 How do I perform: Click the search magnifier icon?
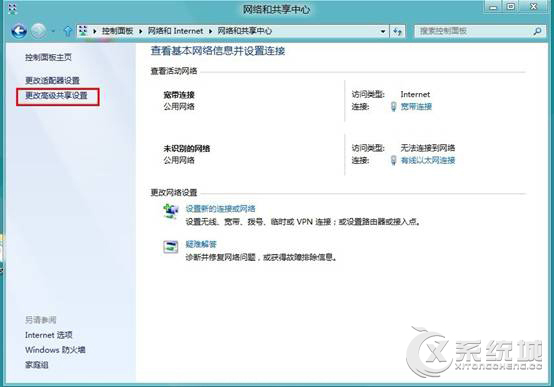(537, 31)
